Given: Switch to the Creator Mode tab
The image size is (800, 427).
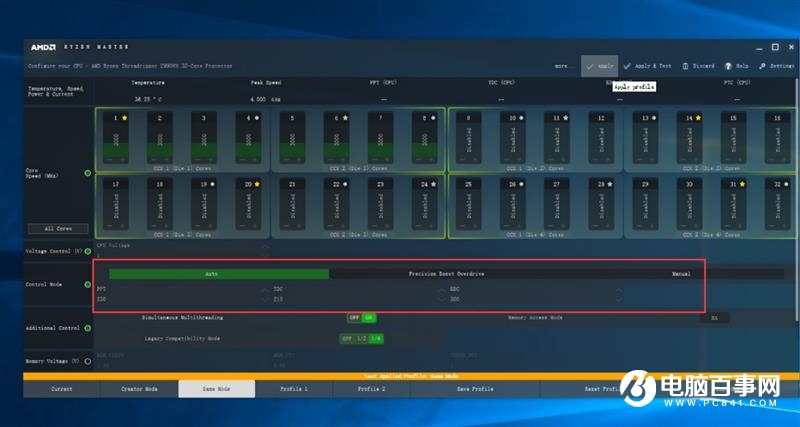Looking at the screenshot, I should (138, 388).
